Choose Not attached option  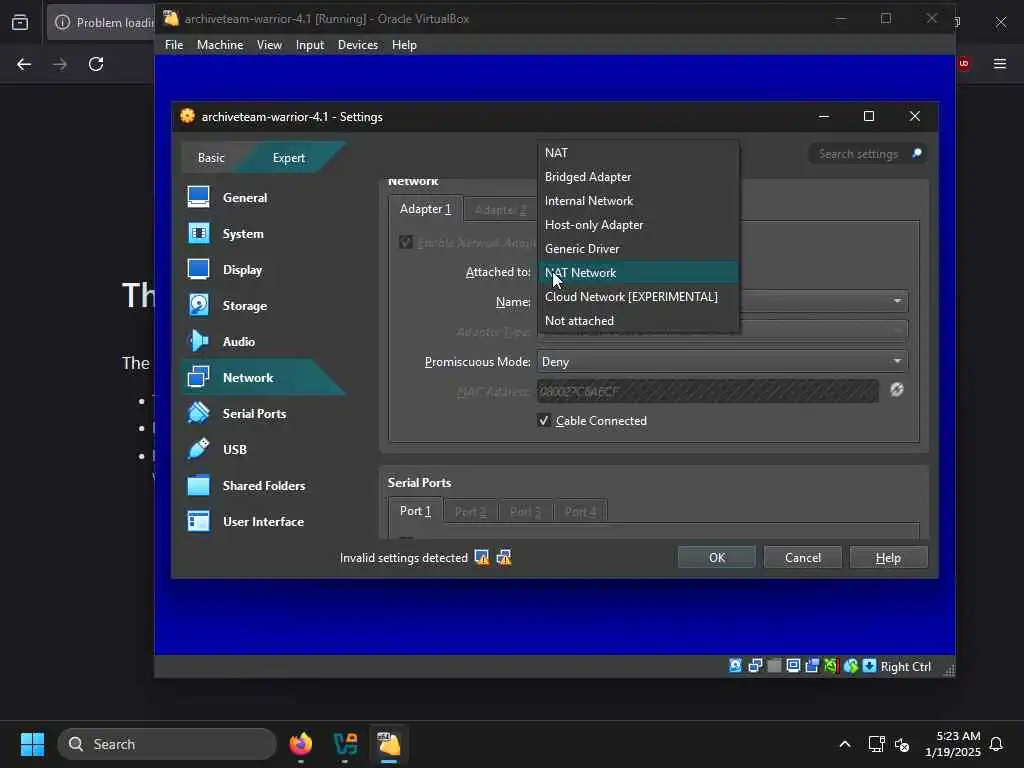[x=638, y=321]
